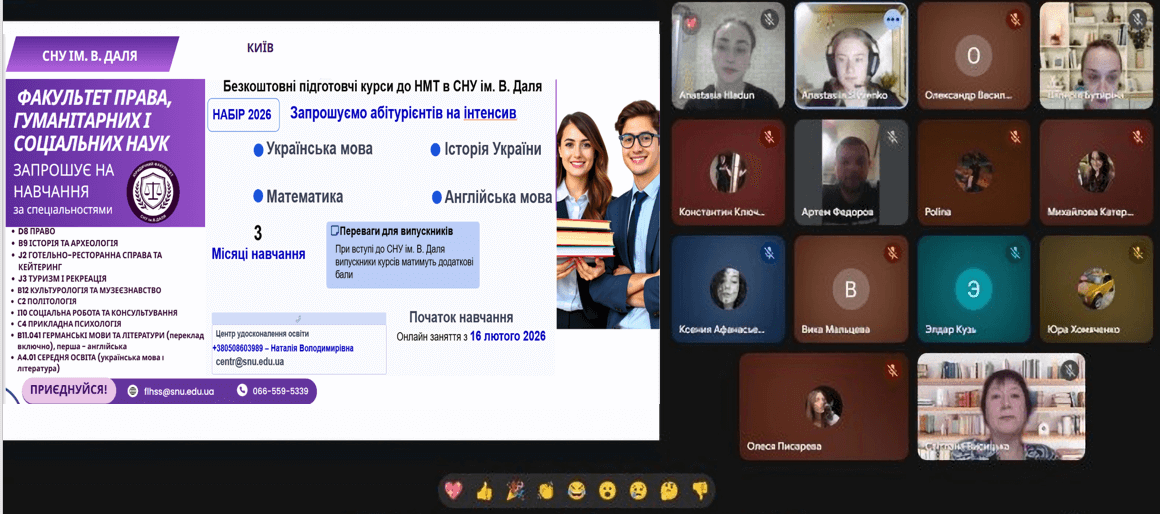Click the C2 ПОЛІТОЛОГІЯ specialty item
The height and width of the screenshot is (514, 1160).
point(47,301)
